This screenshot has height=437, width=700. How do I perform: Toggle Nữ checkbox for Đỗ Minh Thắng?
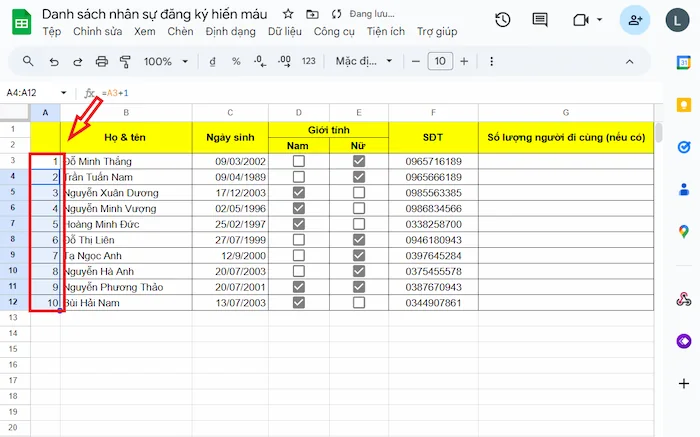coord(359,161)
